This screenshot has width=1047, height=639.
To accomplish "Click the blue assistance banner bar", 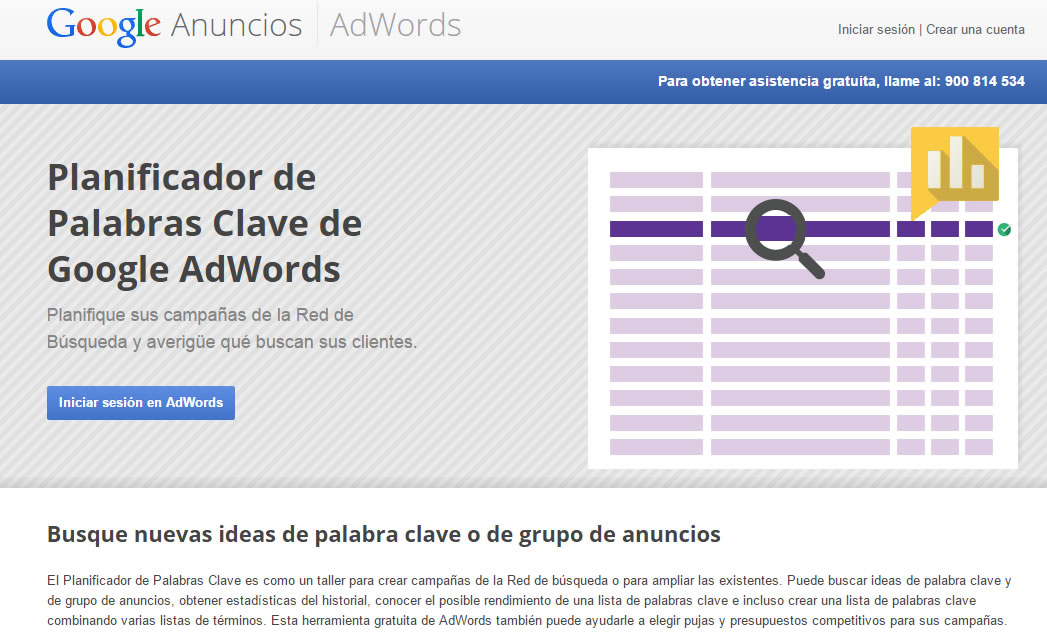I will pyautogui.click(x=523, y=81).
